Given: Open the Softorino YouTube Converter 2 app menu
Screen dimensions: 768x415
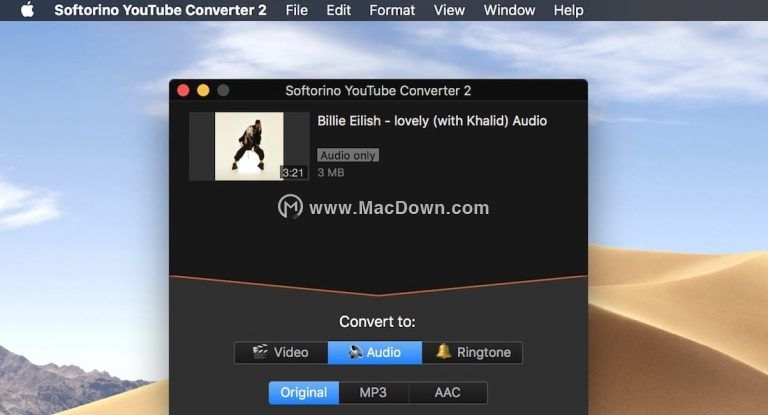Looking at the screenshot, I should 160,10.
